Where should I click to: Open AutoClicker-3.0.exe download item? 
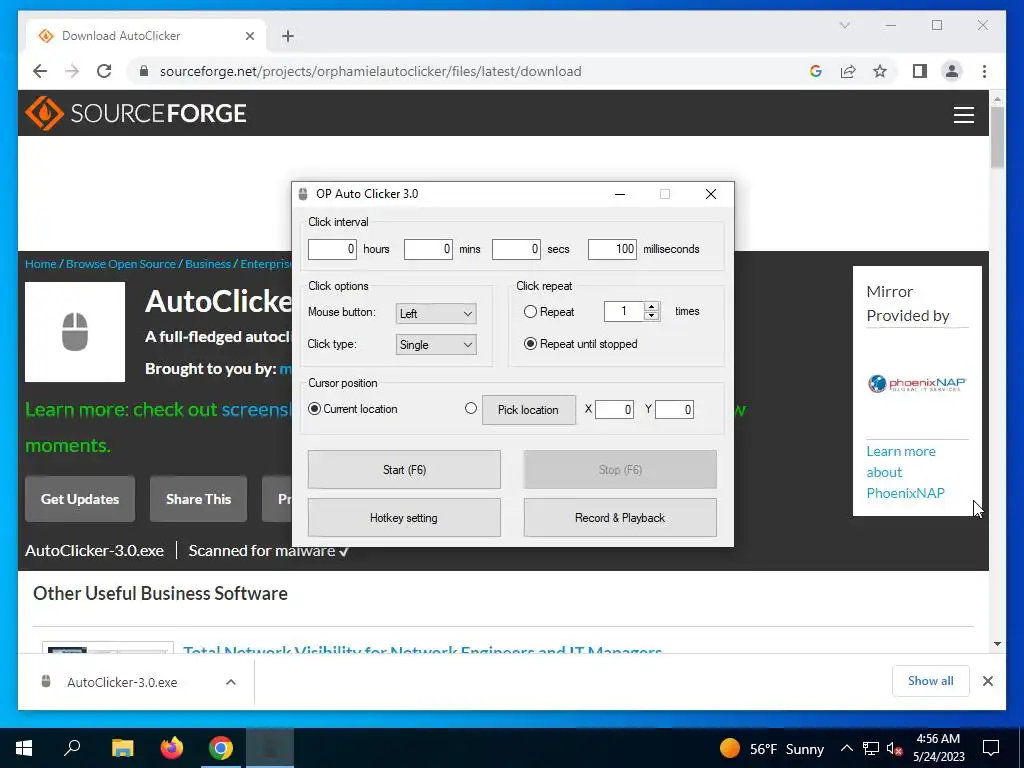(121, 682)
